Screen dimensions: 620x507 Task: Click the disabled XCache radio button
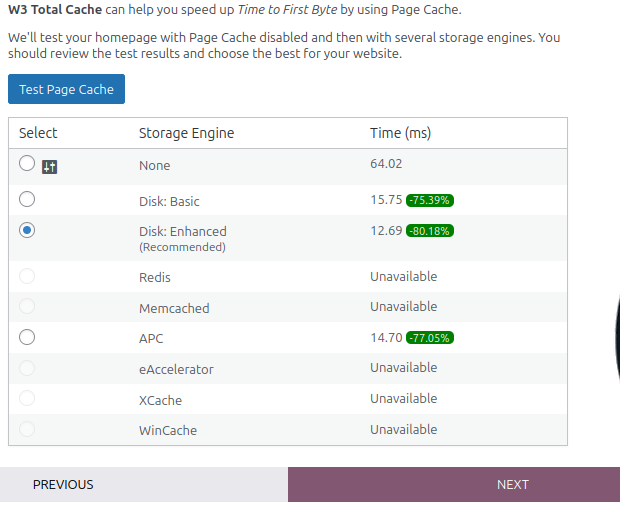27,398
